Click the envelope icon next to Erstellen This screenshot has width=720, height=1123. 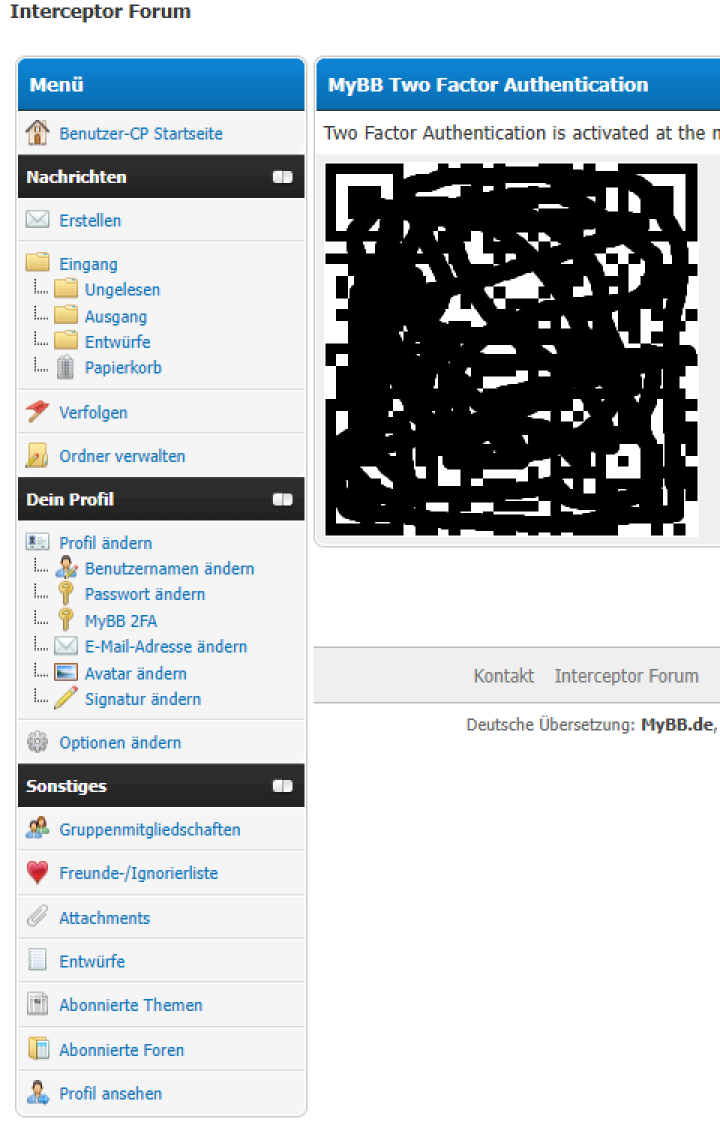coord(37,219)
